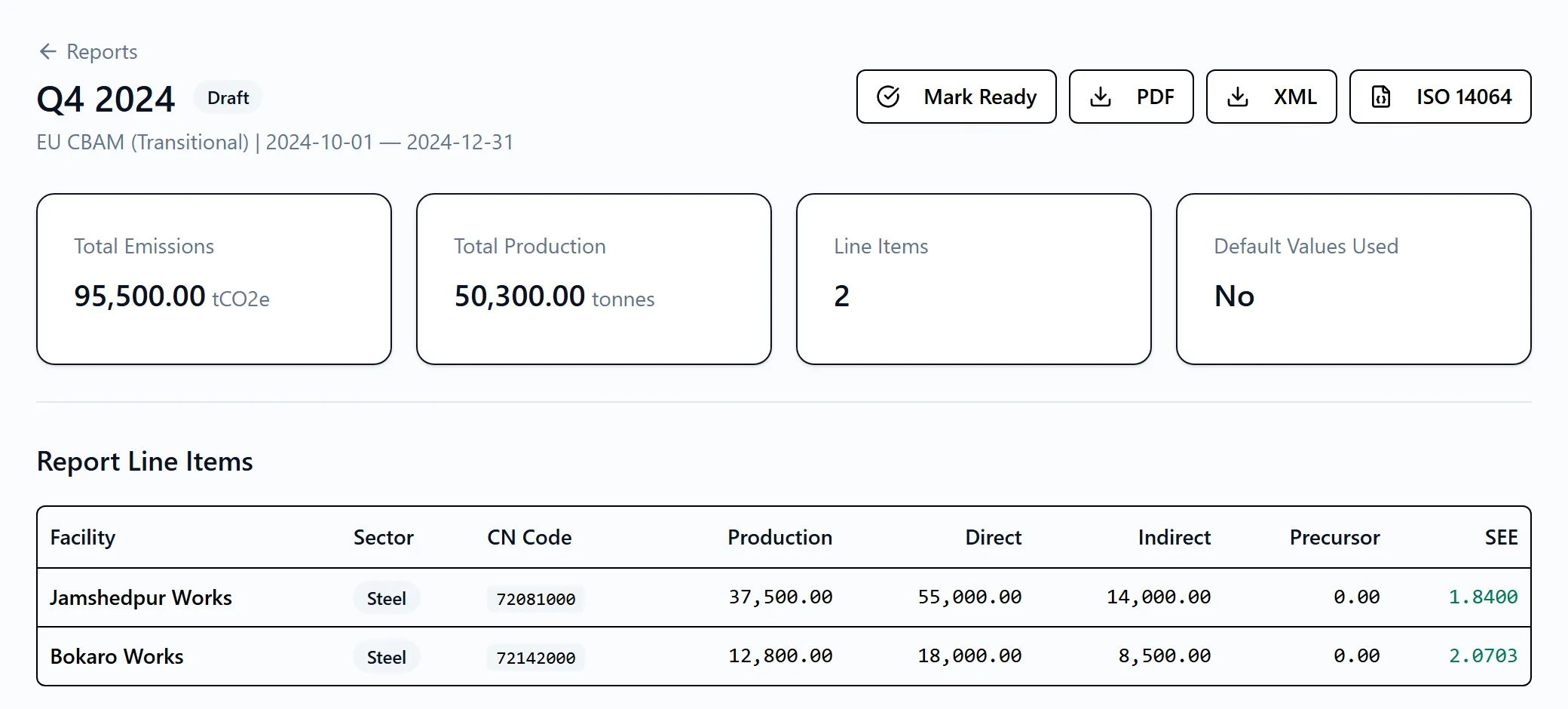
Task: Click direct emissions value 55,000.00
Action: pyautogui.click(x=969, y=597)
